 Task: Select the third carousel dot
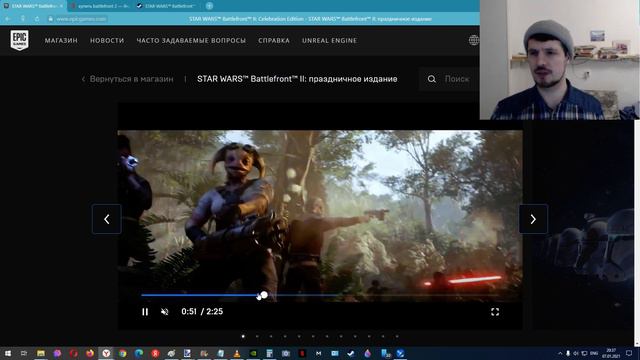271,336
